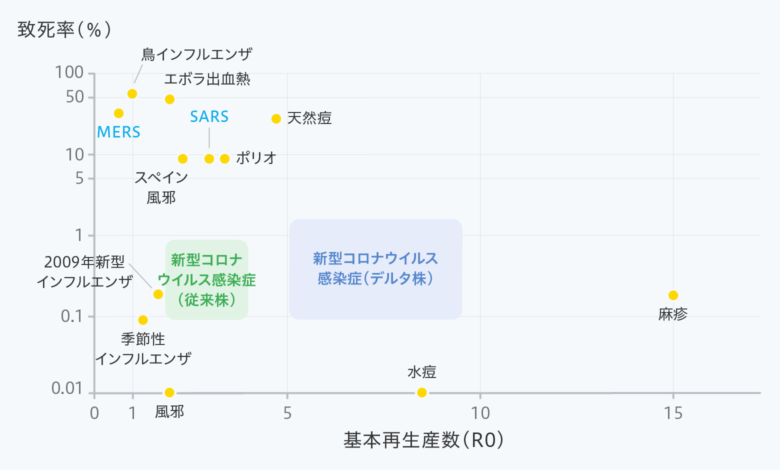Screen dimensions: 780x470
Task: Click the 天然痘 text label
Action: tap(309, 118)
